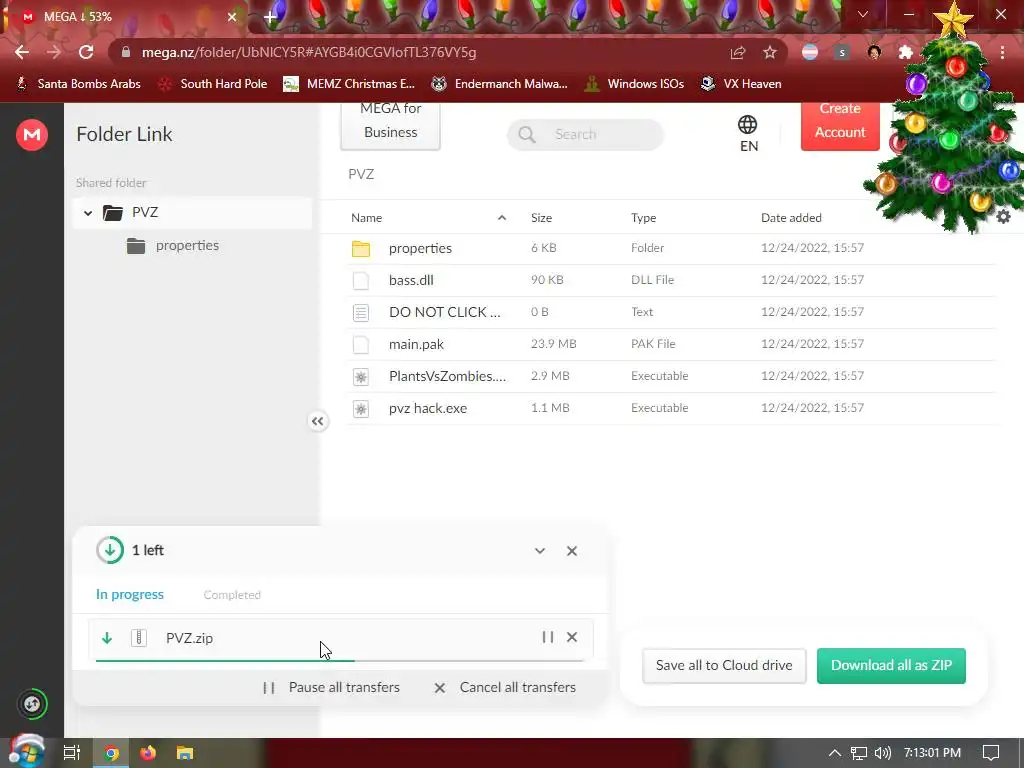Open new tab with plus button
This screenshot has width=1024, height=768.
[270, 17]
